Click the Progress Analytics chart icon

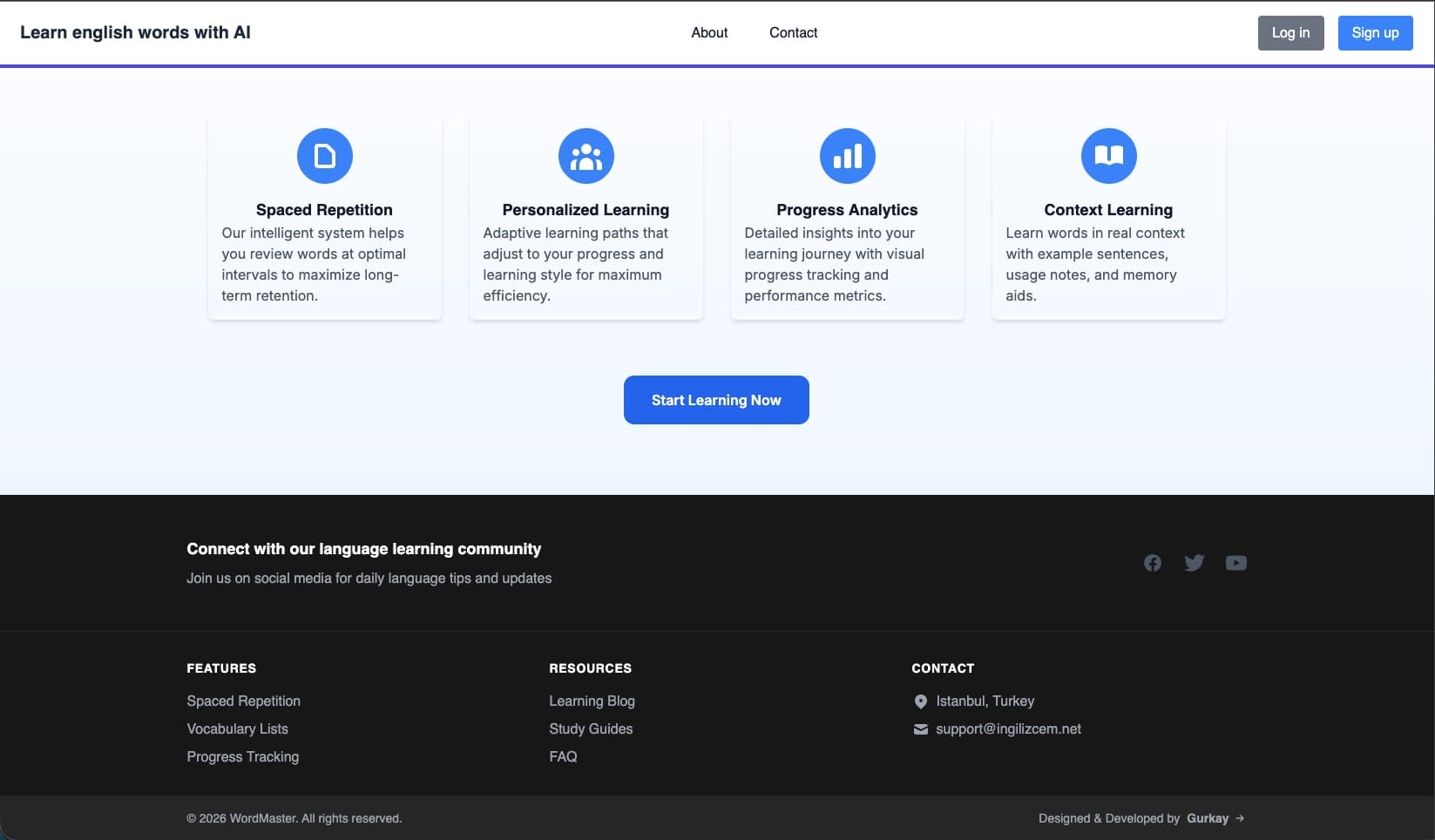[x=847, y=155]
